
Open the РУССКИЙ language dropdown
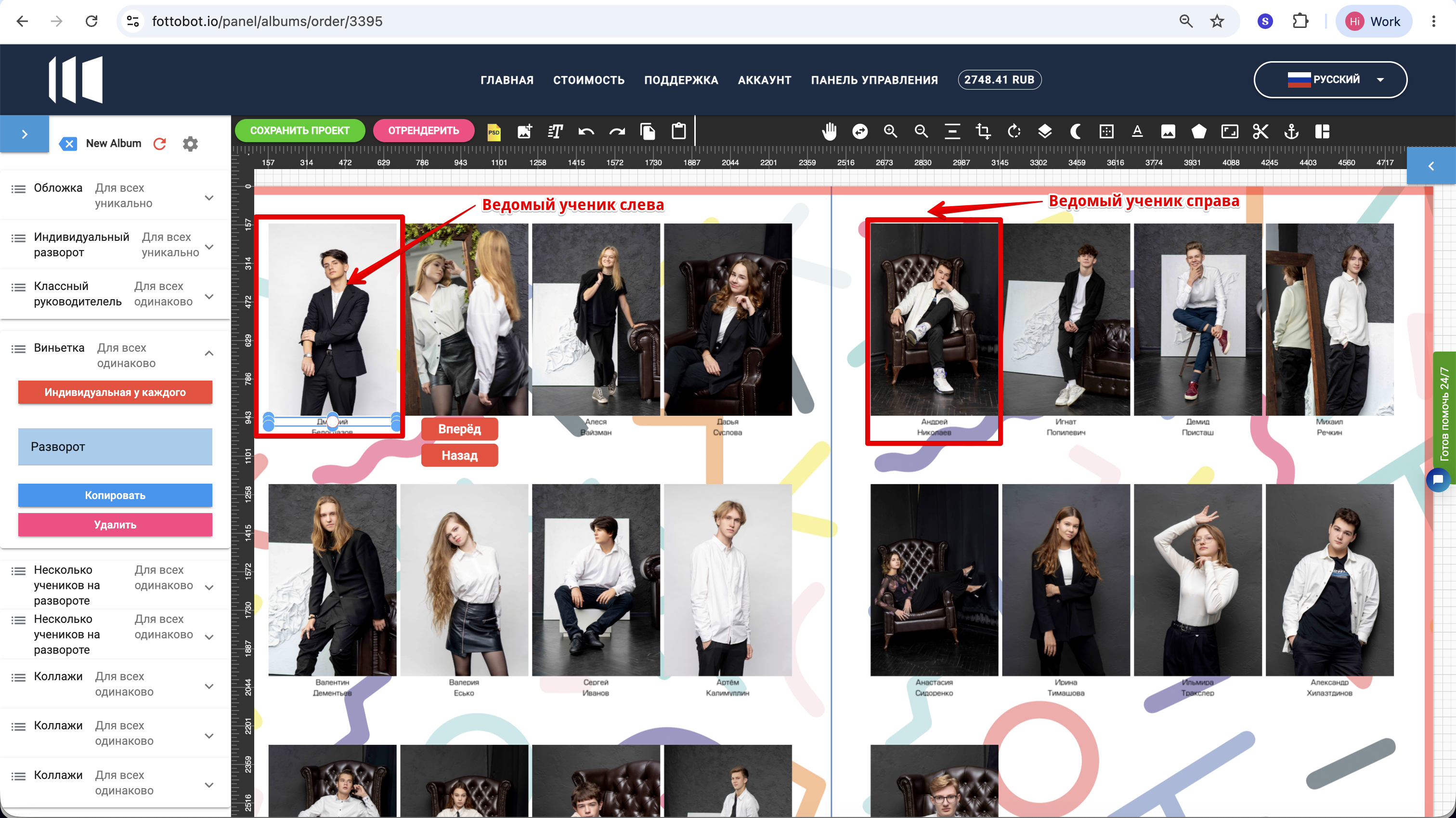click(1330, 80)
